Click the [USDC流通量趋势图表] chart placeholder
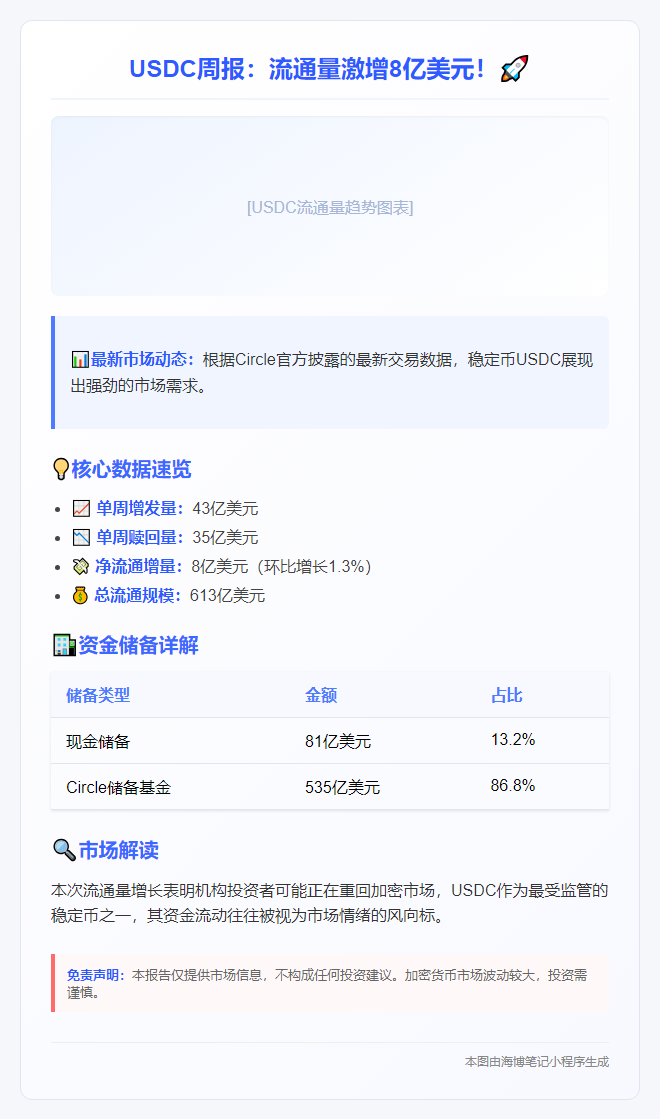660x1119 pixels. coord(330,207)
